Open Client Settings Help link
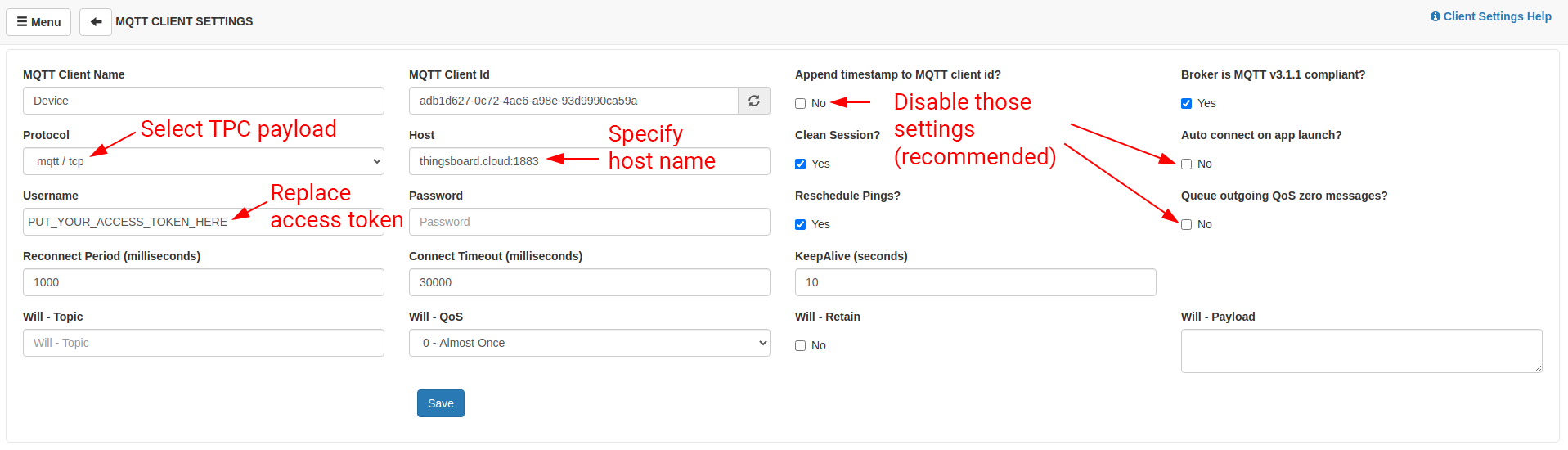Screen dimensions: 1568x450 (1490, 16)
